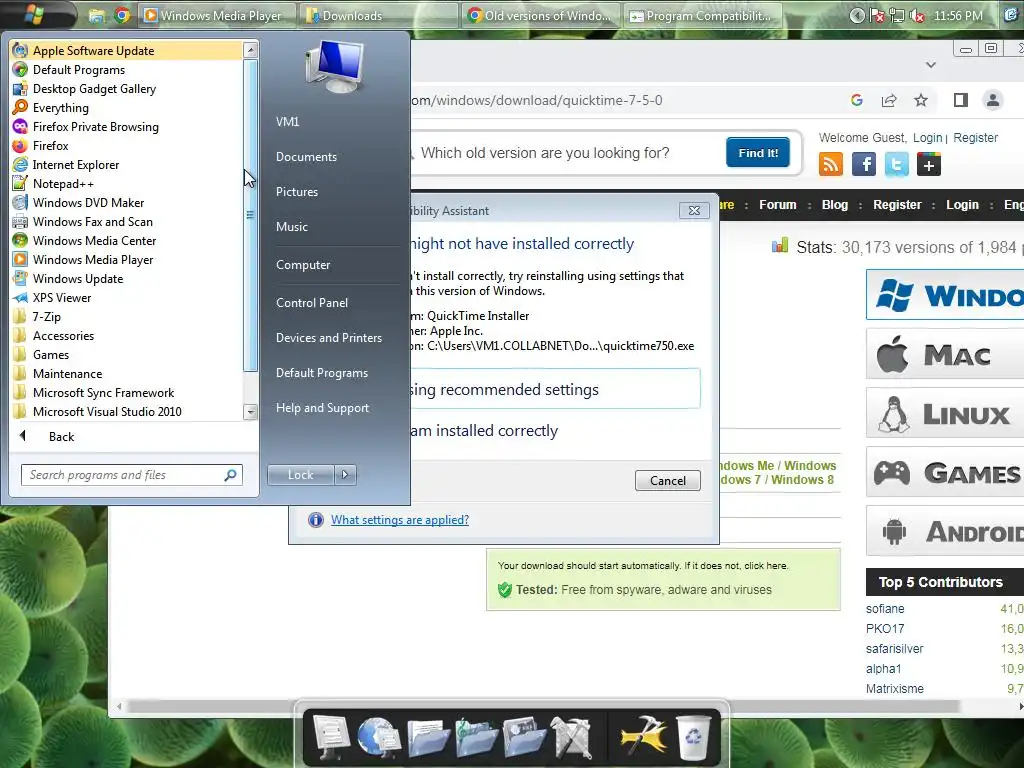Viewport: 1024px width, 768px height.
Task: Expand Microsoft Visual Studio 2010 folder
Action: 126,411
